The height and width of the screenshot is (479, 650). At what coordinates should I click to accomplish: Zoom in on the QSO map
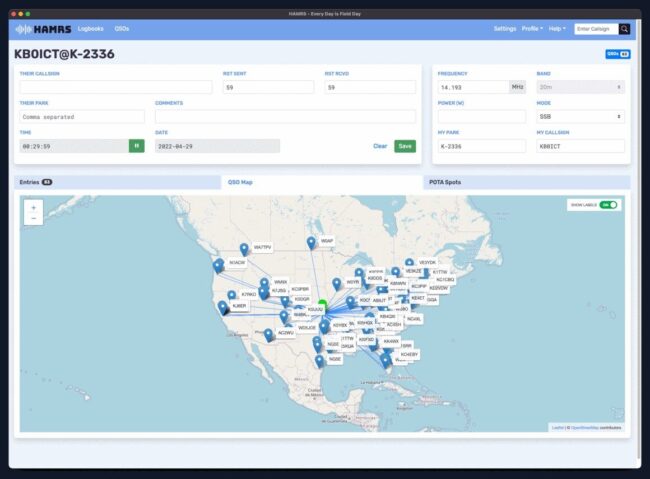[x=33, y=207]
